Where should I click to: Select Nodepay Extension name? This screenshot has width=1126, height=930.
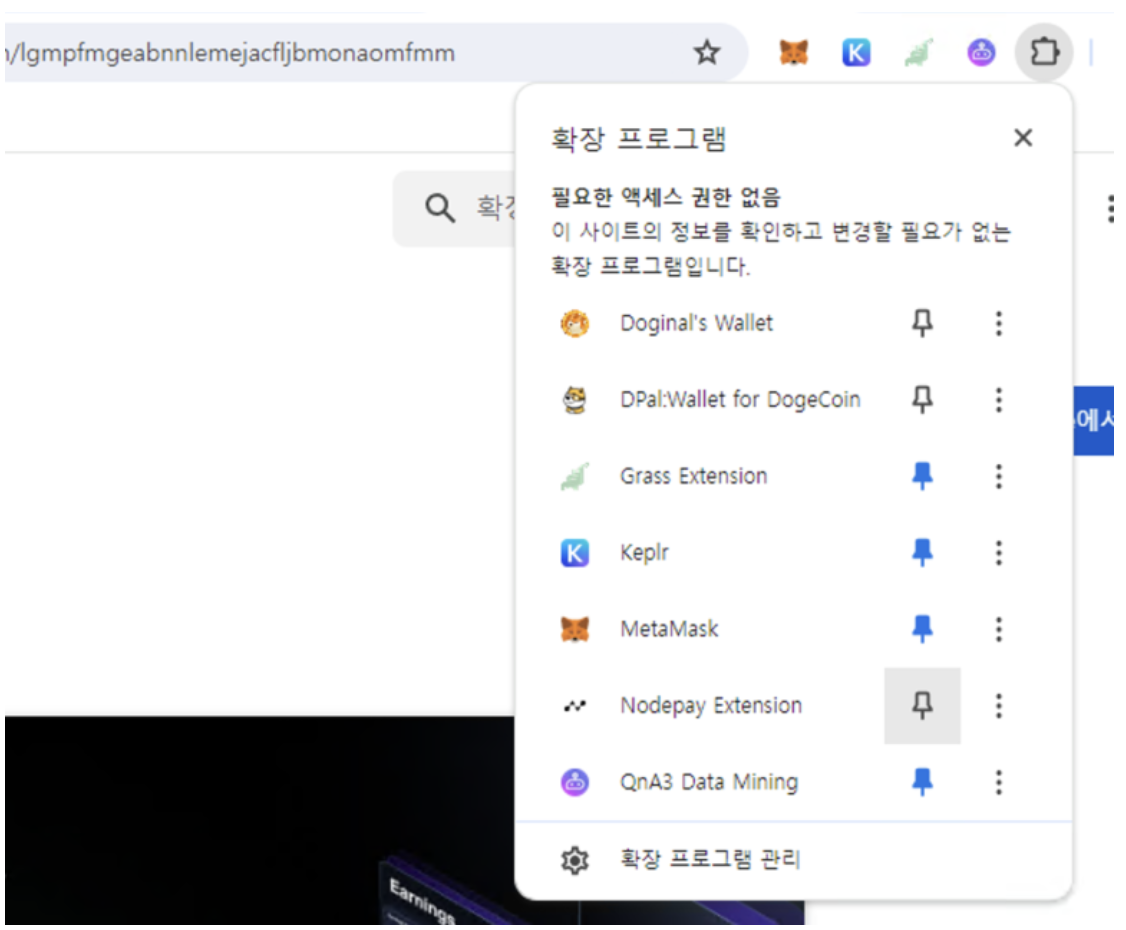(x=711, y=706)
